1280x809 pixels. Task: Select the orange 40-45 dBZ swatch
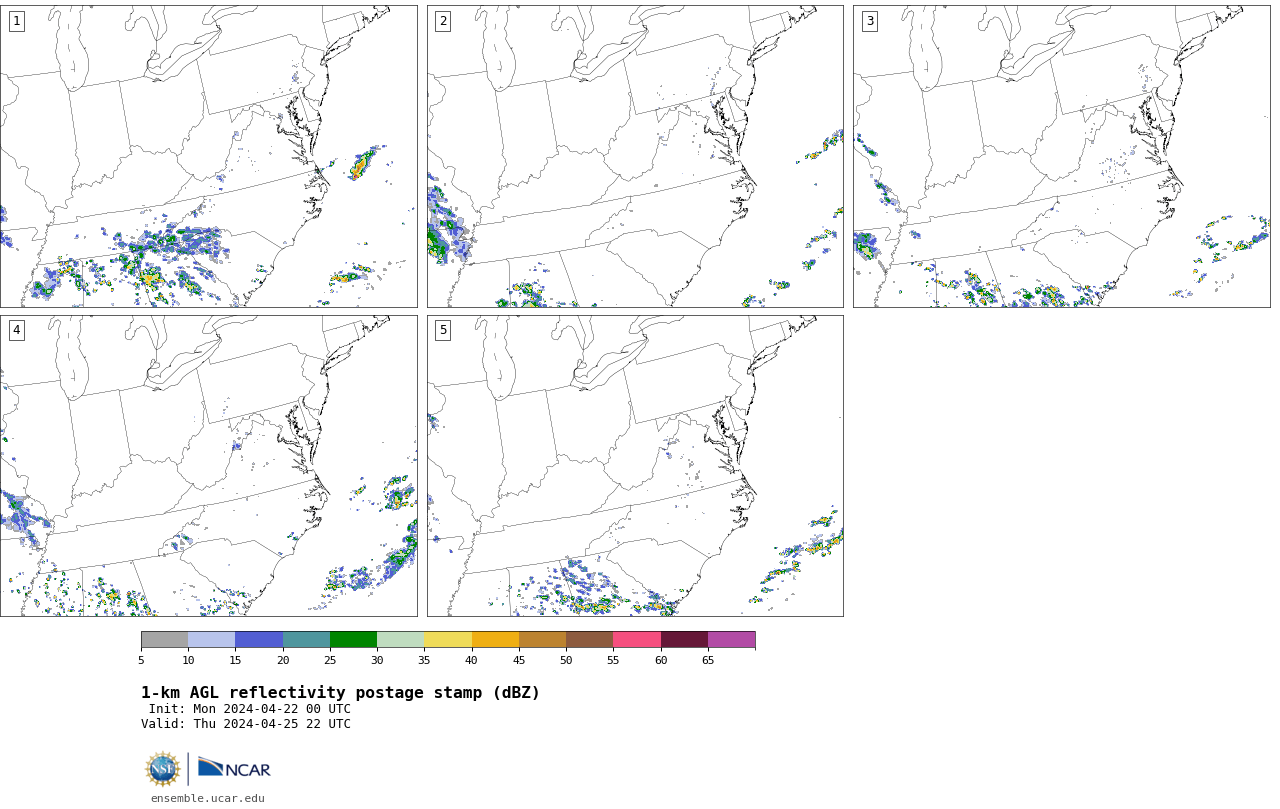tap(495, 640)
